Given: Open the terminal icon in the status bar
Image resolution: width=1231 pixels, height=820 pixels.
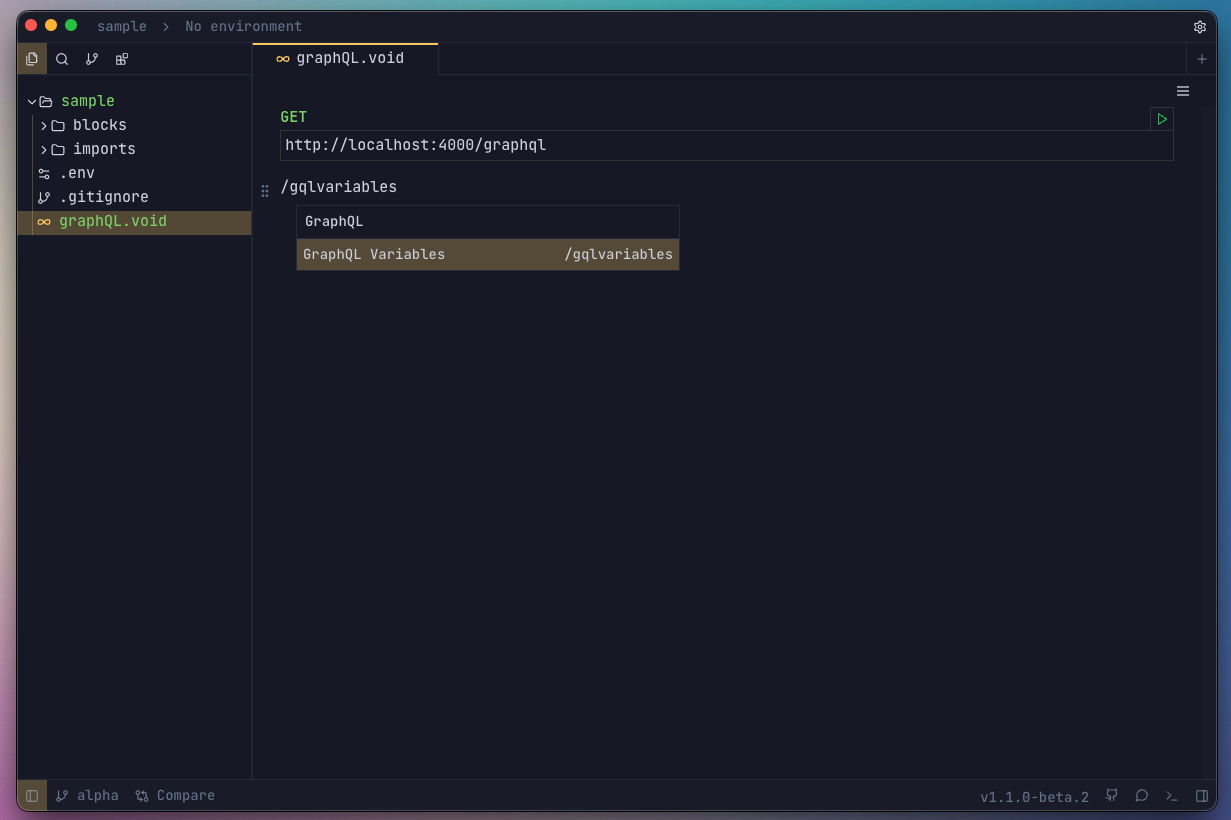Looking at the screenshot, I should [x=1171, y=795].
